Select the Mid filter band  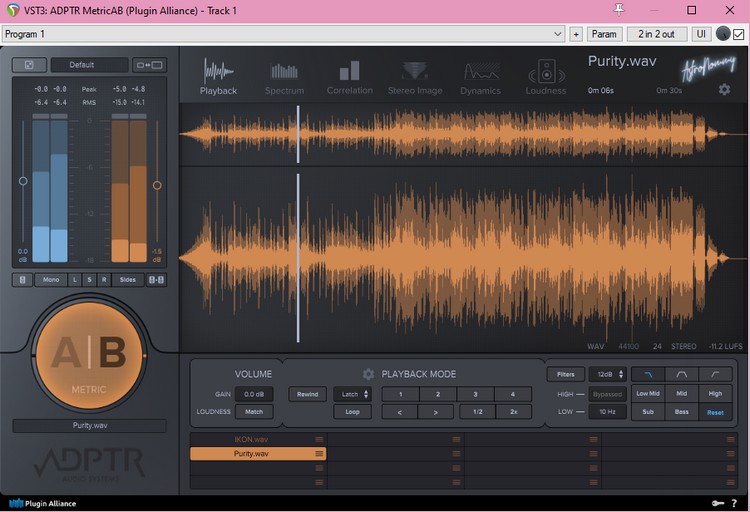click(682, 393)
